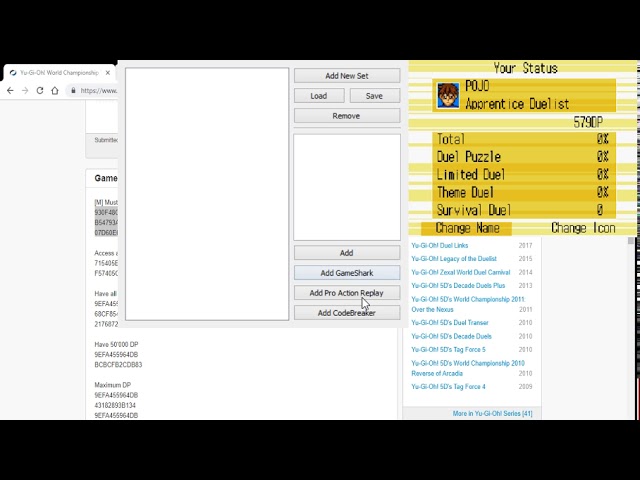Viewport: 640px width, 480px height.
Task: Open the browser home page icon
Action: [55, 91]
